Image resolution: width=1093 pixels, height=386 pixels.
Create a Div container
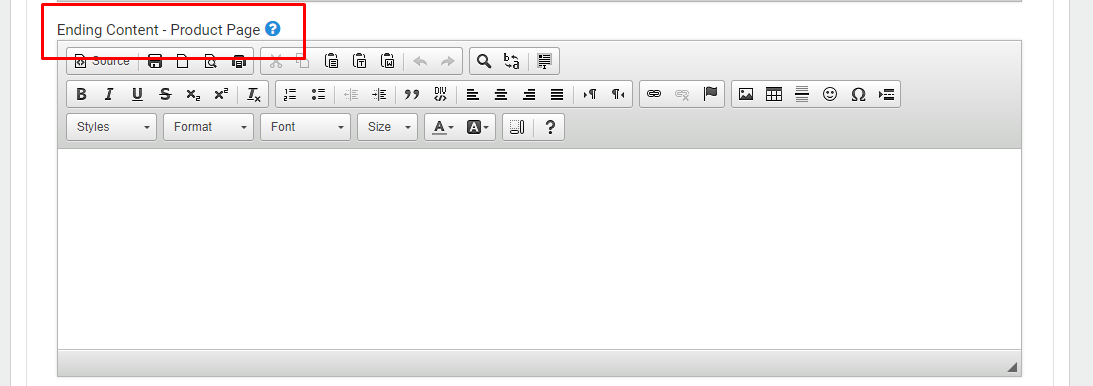pyautogui.click(x=440, y=94)
